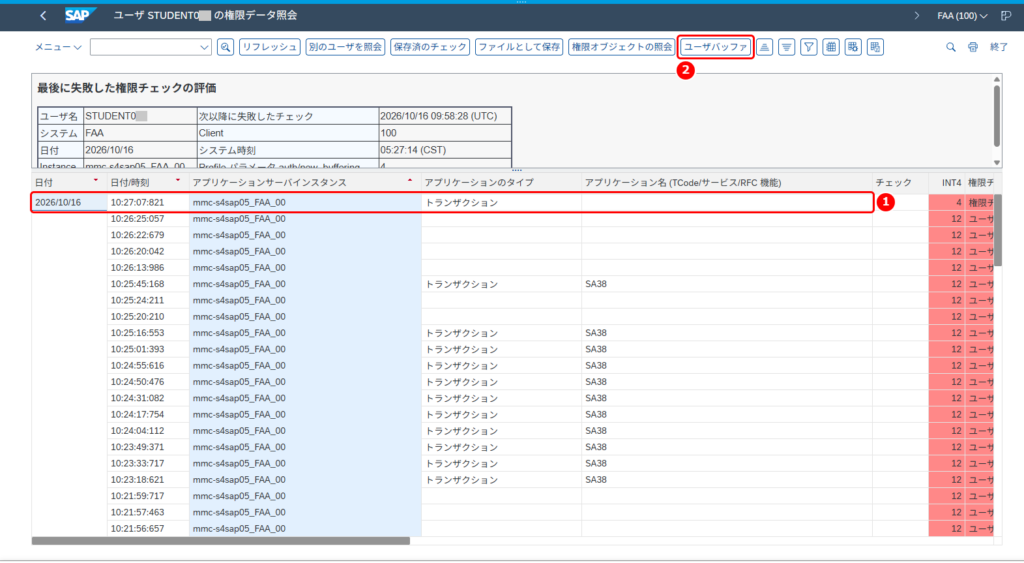
Task: Click the select layout icon
Action: point(853,47)
